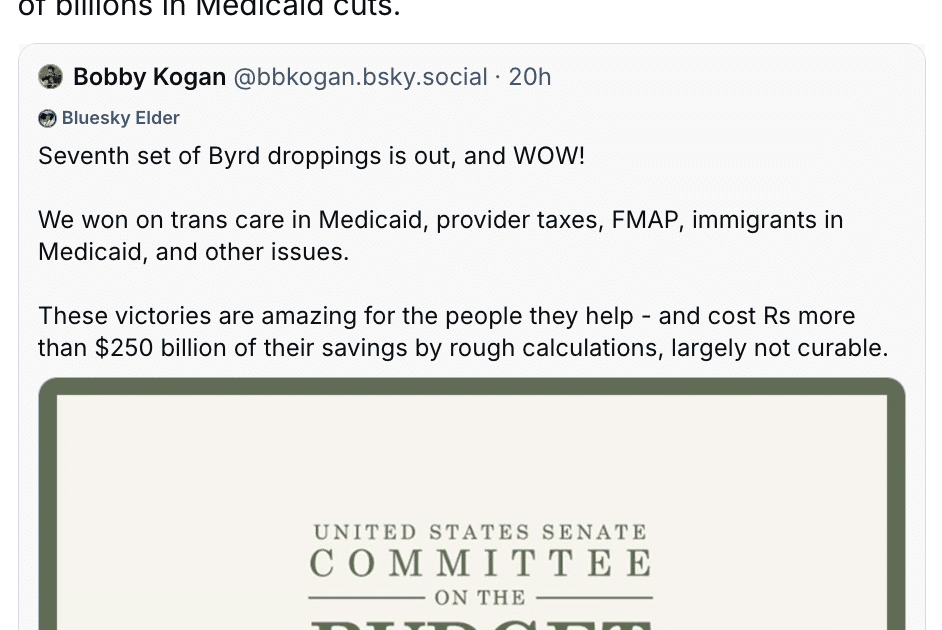Viewport: 942px width, 630px height.
Task: Click the 'Seventh set of Byrd droppings' line
Action: [311, 156]
